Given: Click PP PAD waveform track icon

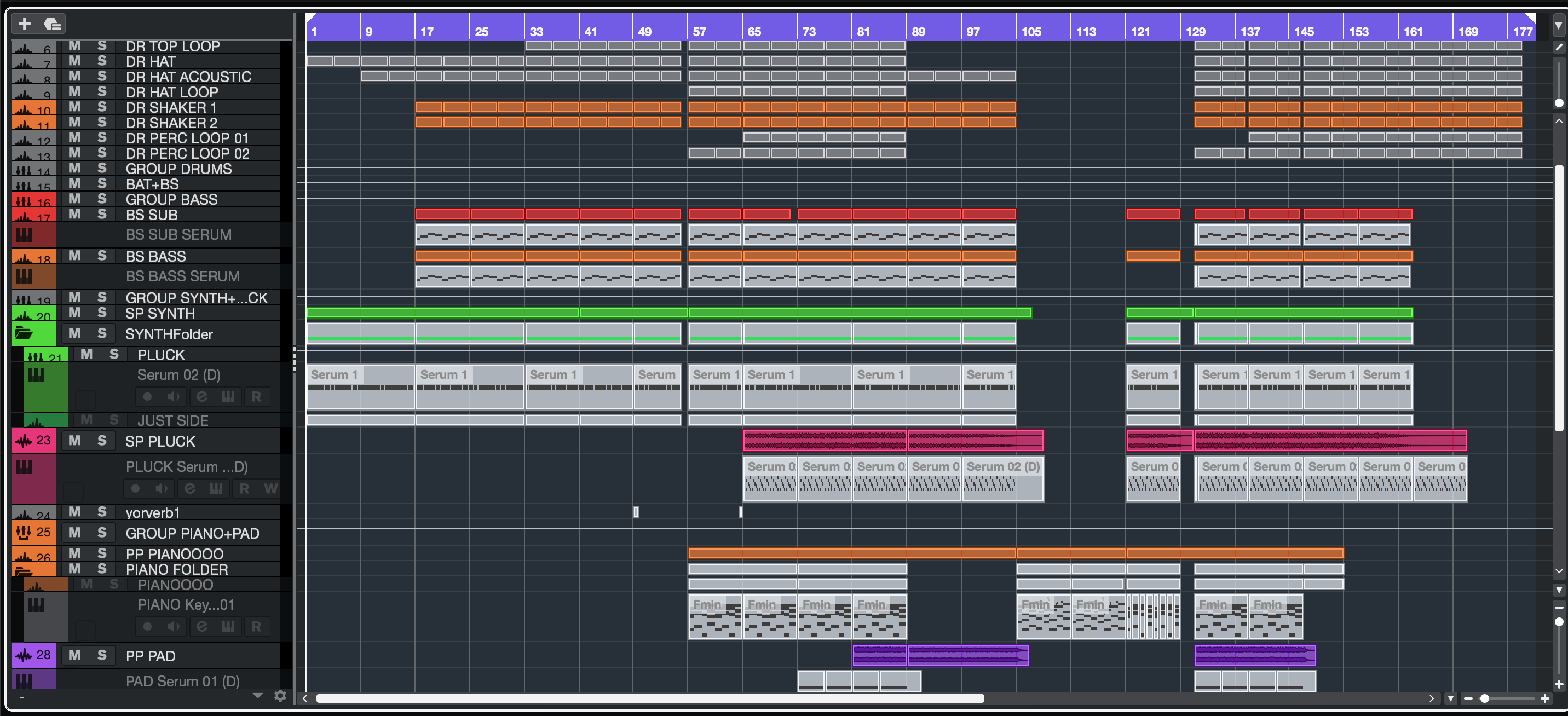Looking at the screenshot, I should (24, 655).
